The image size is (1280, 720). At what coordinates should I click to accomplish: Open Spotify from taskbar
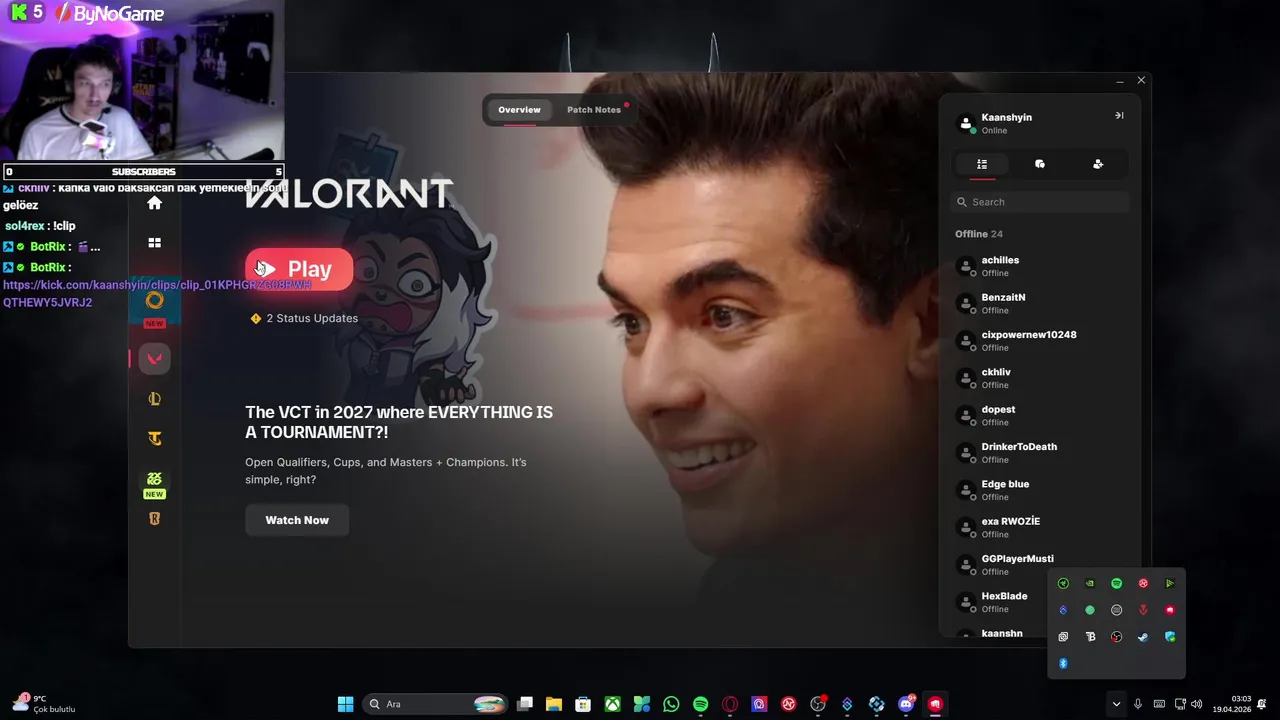point(700,704)
